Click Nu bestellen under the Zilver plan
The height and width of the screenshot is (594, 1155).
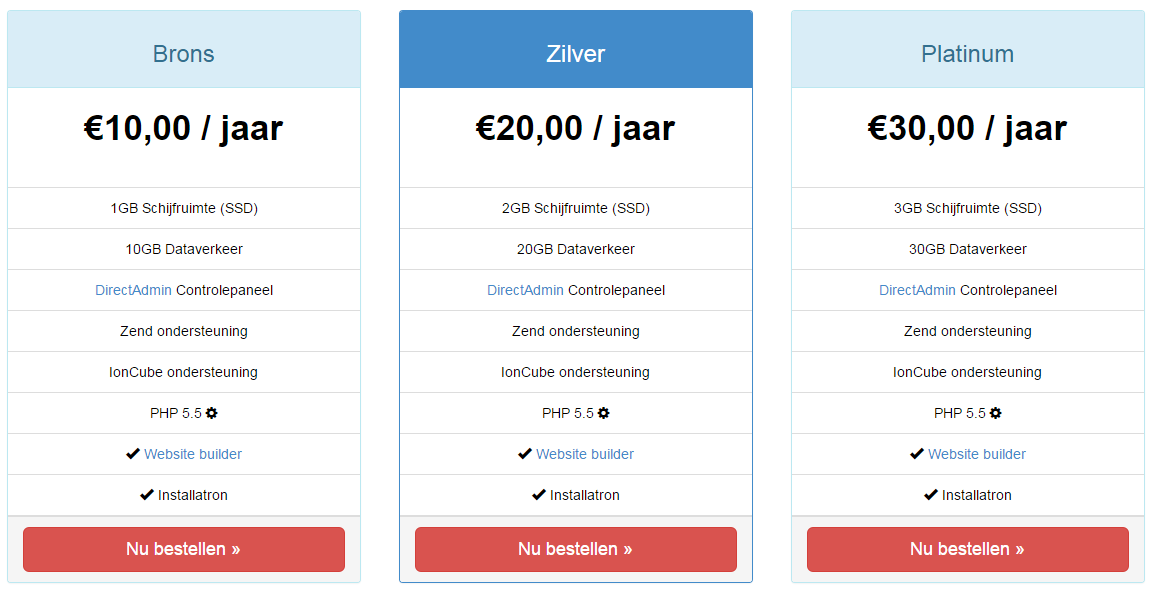coord(575,549)
